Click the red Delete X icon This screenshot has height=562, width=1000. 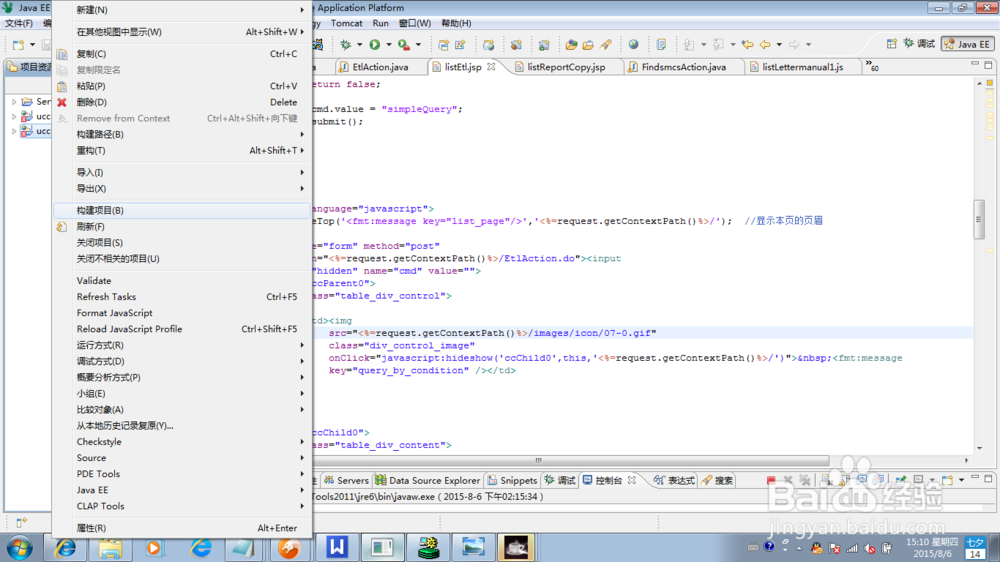click(62, 102)
